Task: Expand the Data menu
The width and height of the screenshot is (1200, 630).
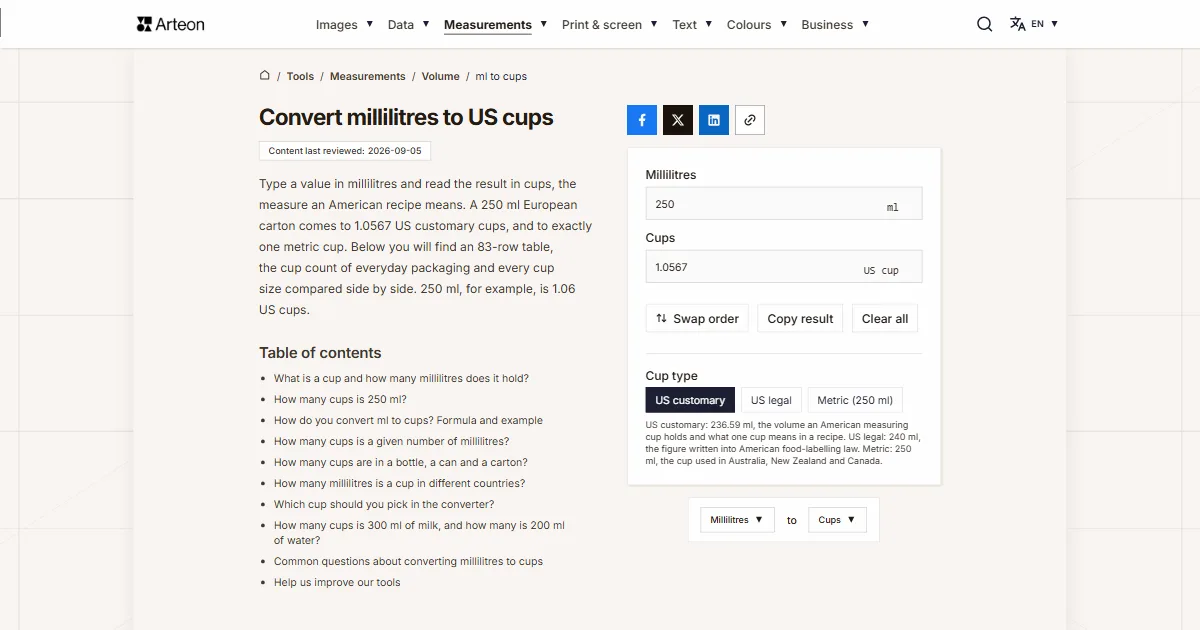Action: 408,24
